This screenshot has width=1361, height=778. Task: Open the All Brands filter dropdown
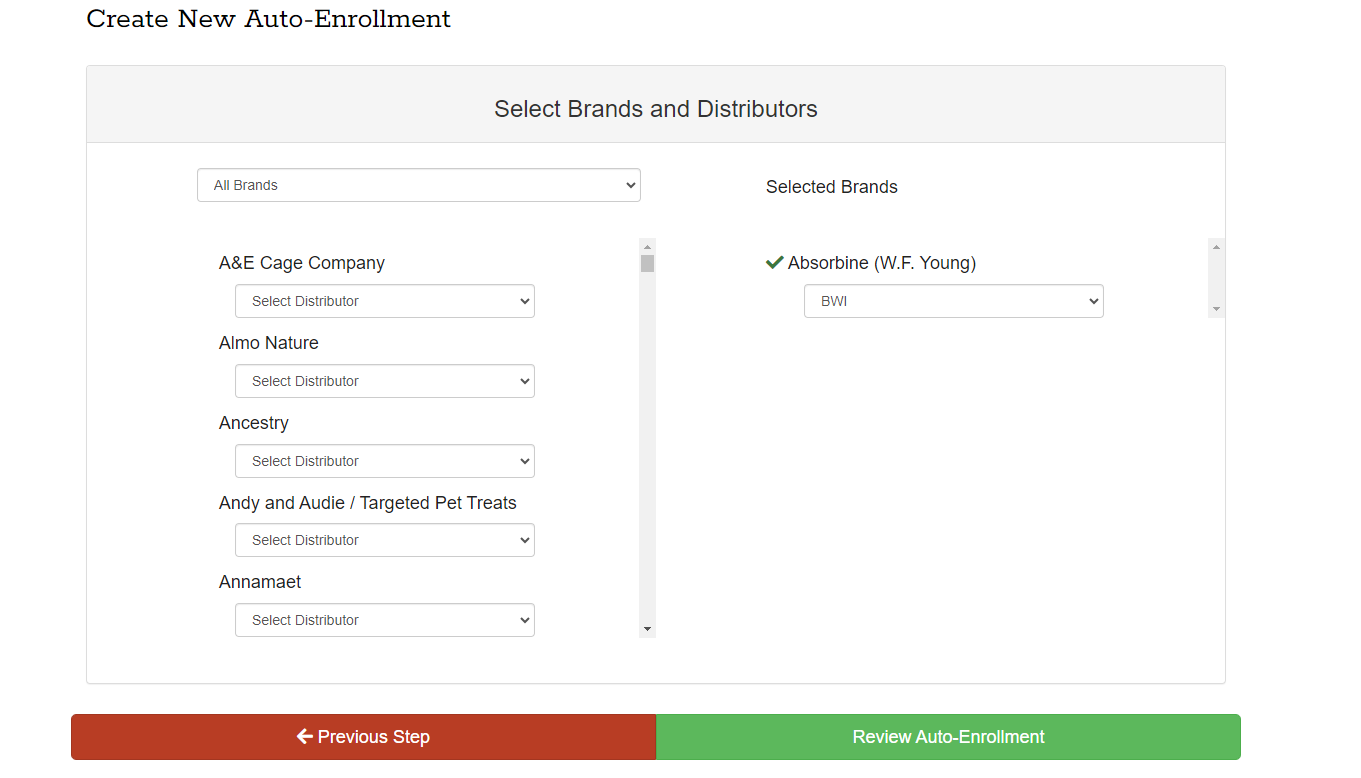[x=418, y=185]
